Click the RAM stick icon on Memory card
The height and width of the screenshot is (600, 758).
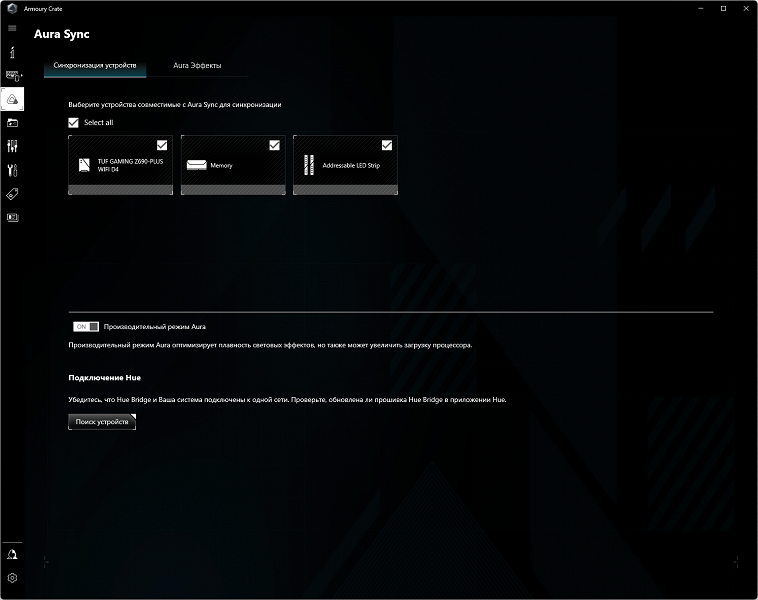click(196, 165)
